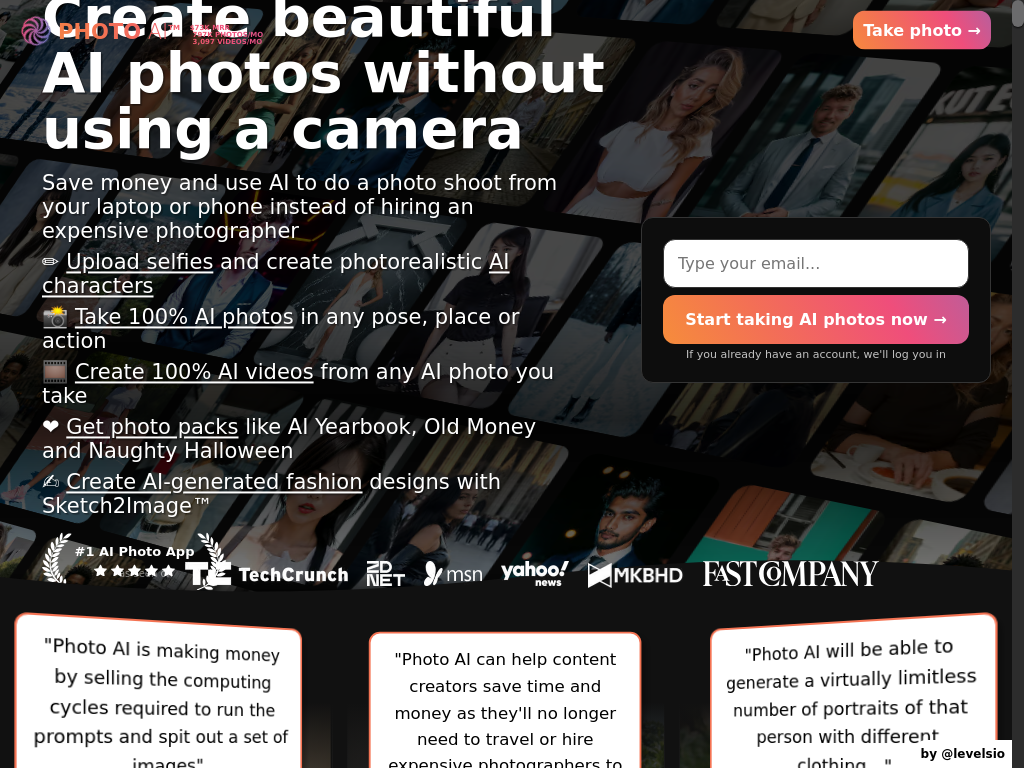This screenshot has width=1024, height=768.
Task: Click the ZDNet logo
Action: (385, 574)
